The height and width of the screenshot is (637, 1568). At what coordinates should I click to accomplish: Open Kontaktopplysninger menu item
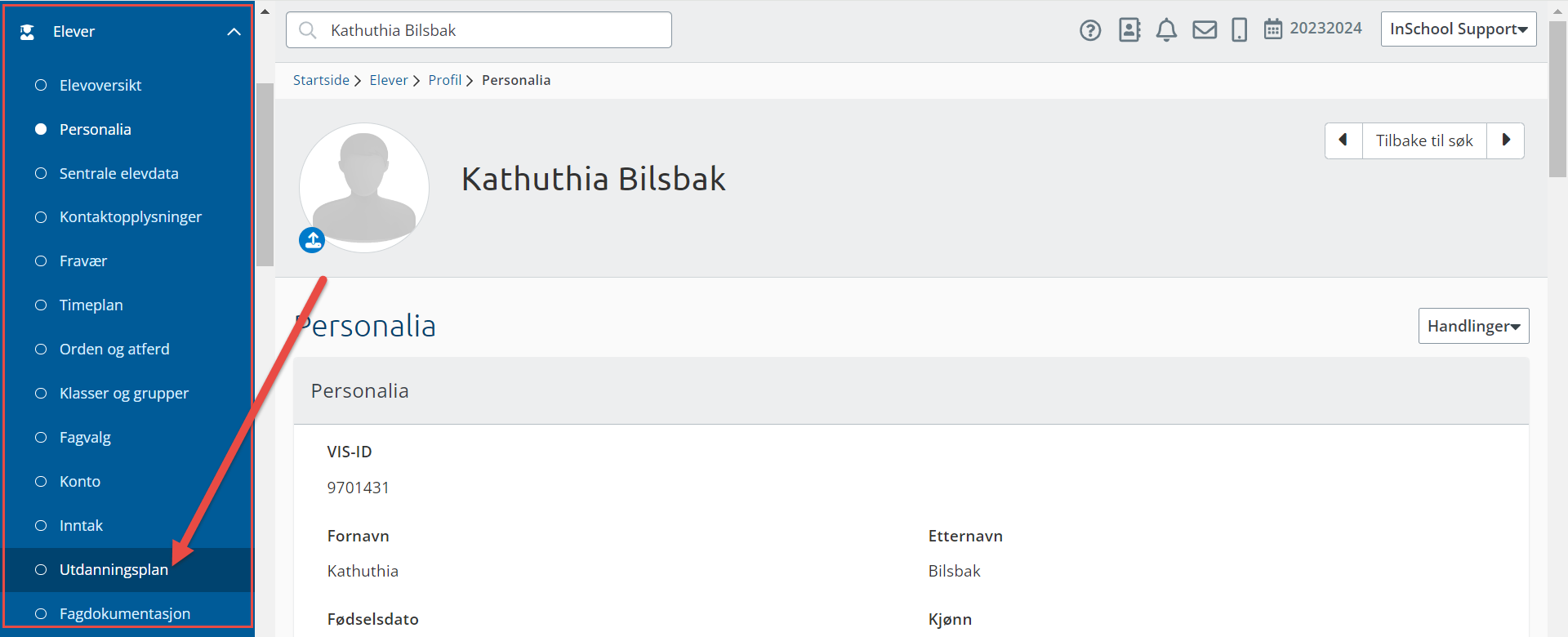point(129,216)
